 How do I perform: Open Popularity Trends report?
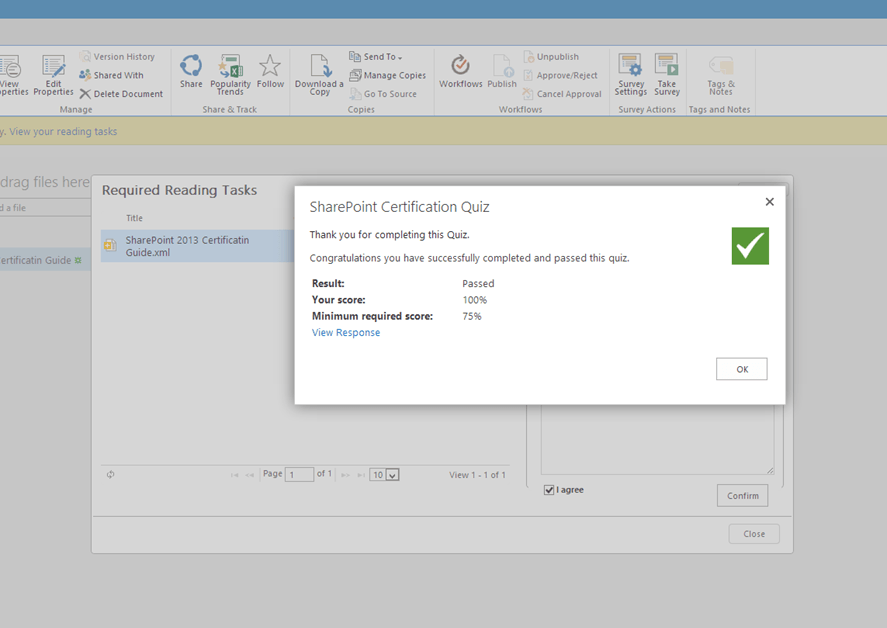230,75
